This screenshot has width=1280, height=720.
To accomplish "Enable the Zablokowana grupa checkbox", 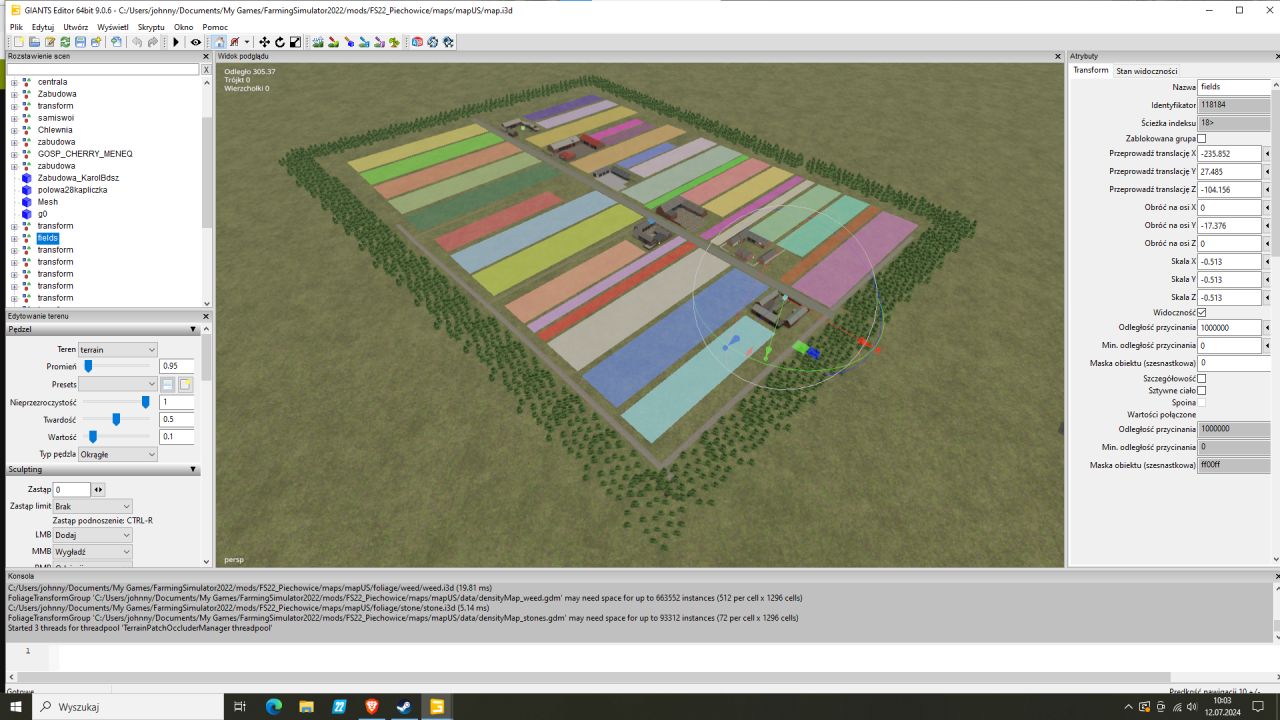I will pos(1202,138).
